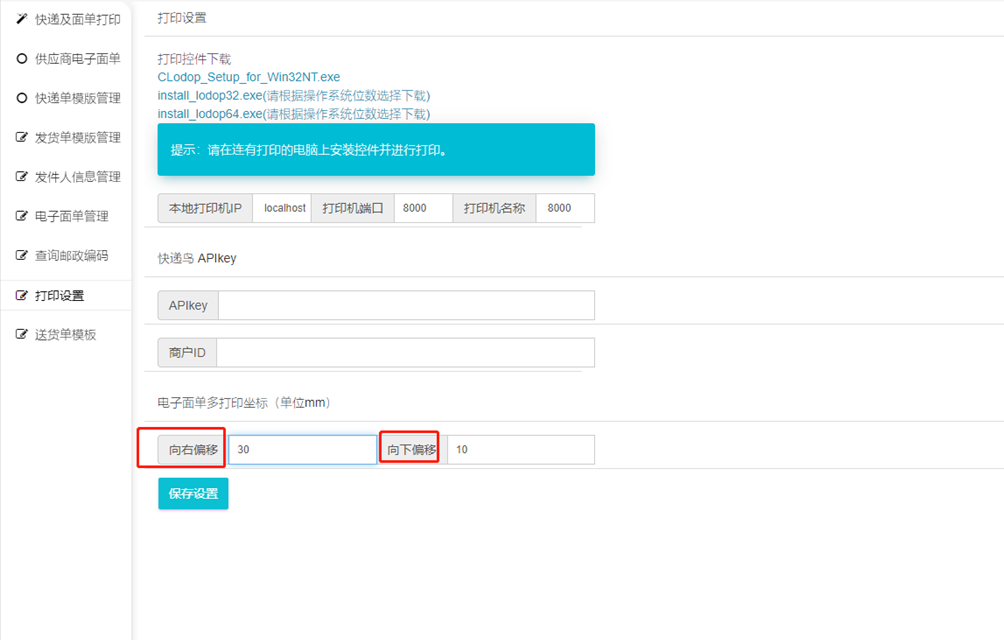Click the install_lodop32.exe download link
Image resolution: width=1004 pixels, height=640 pixels.
tap(210, 96)
